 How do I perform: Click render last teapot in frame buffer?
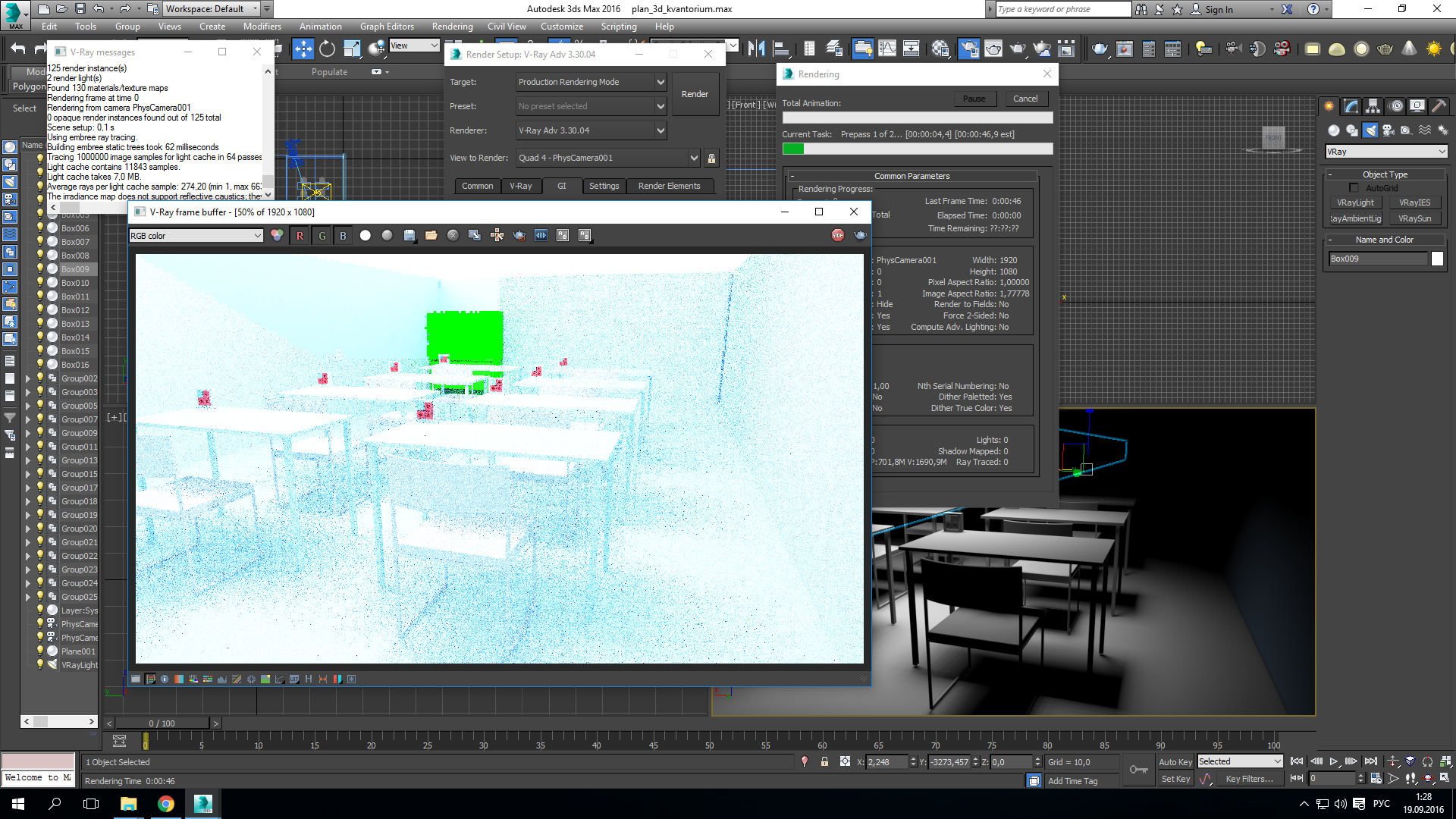[x=860, y=236]
